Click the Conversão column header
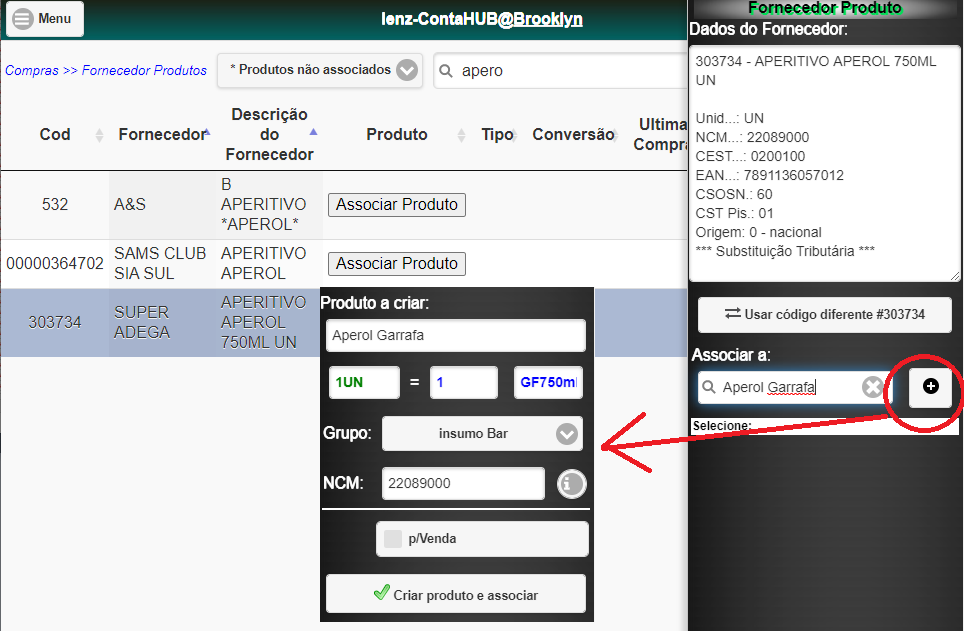This screenshot has height=631, width=964. [x=573, y=135]
